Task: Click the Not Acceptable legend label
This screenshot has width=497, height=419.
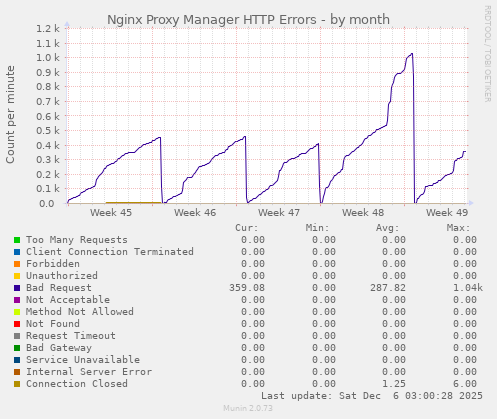Action: (x=68, y=300)
